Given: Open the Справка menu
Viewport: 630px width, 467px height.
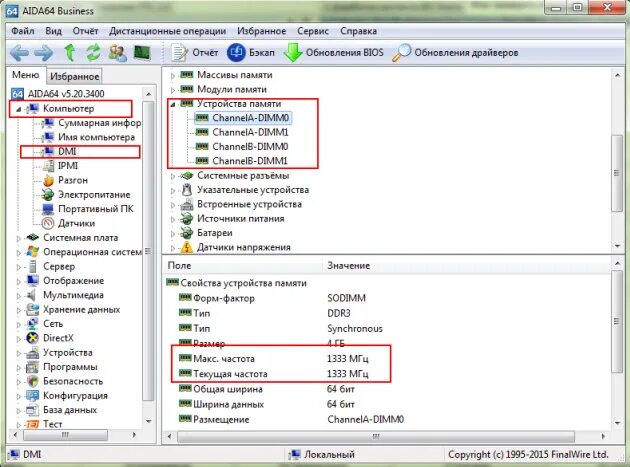Looking at the screenshot, I should [358, 31].
